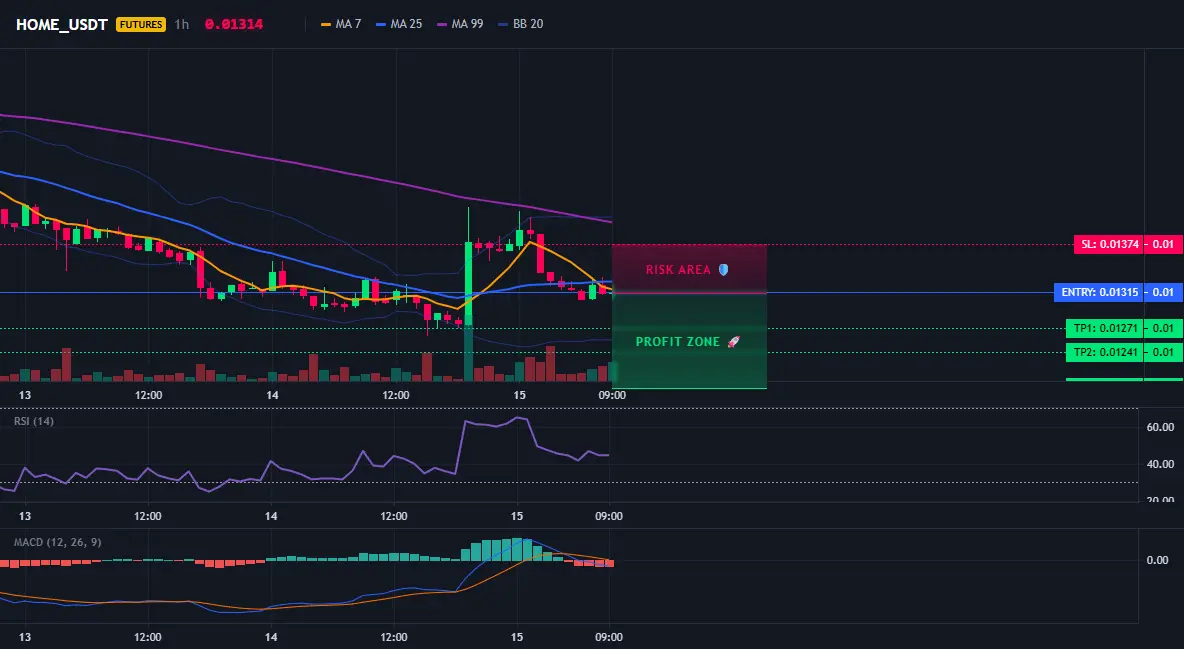Click the MACD (12, 26, 9) indicator label
The width and height of the screenshot is (1184, 649).
(57, 542)
